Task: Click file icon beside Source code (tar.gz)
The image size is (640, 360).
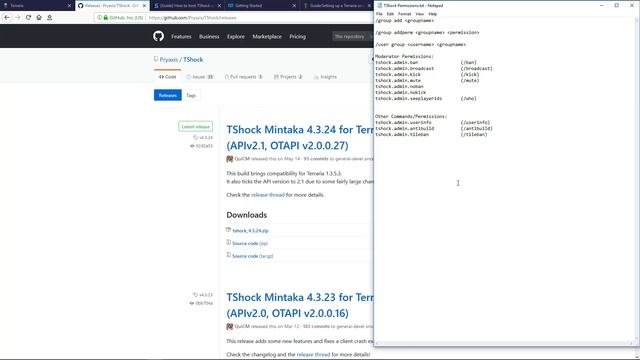Action: pos(229,255)
